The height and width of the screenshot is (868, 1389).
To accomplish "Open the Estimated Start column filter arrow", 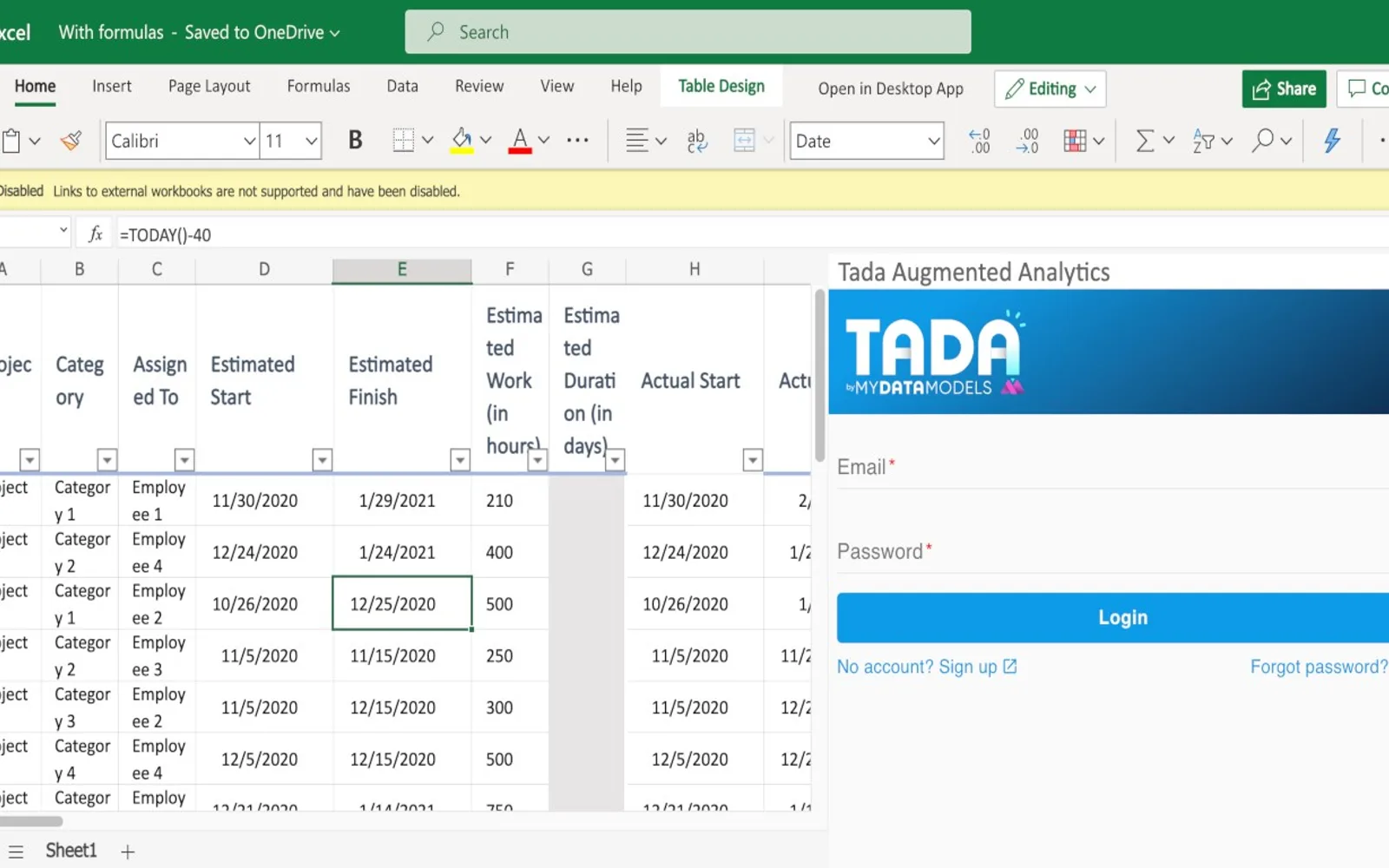I will 322,459.
